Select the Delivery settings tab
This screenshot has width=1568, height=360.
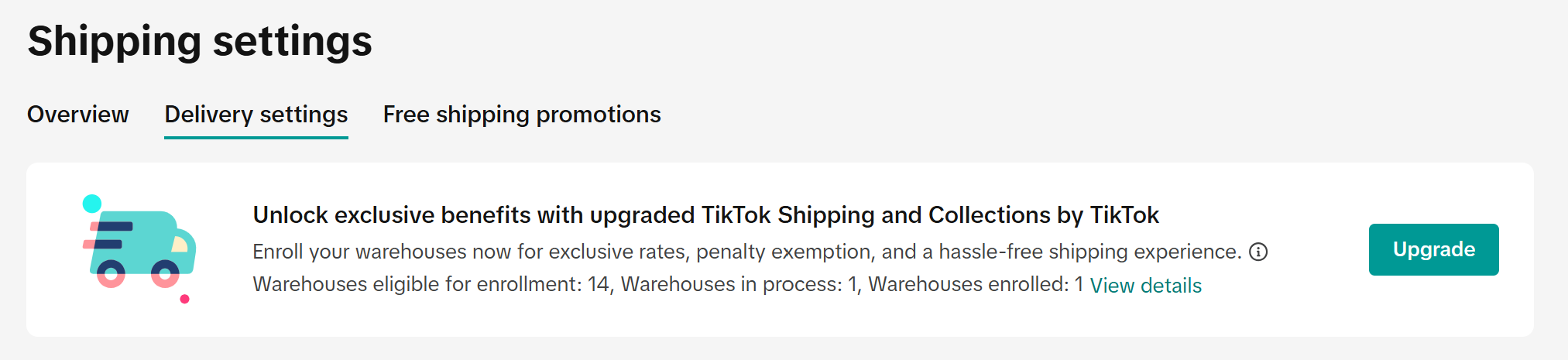coord(256,115)
